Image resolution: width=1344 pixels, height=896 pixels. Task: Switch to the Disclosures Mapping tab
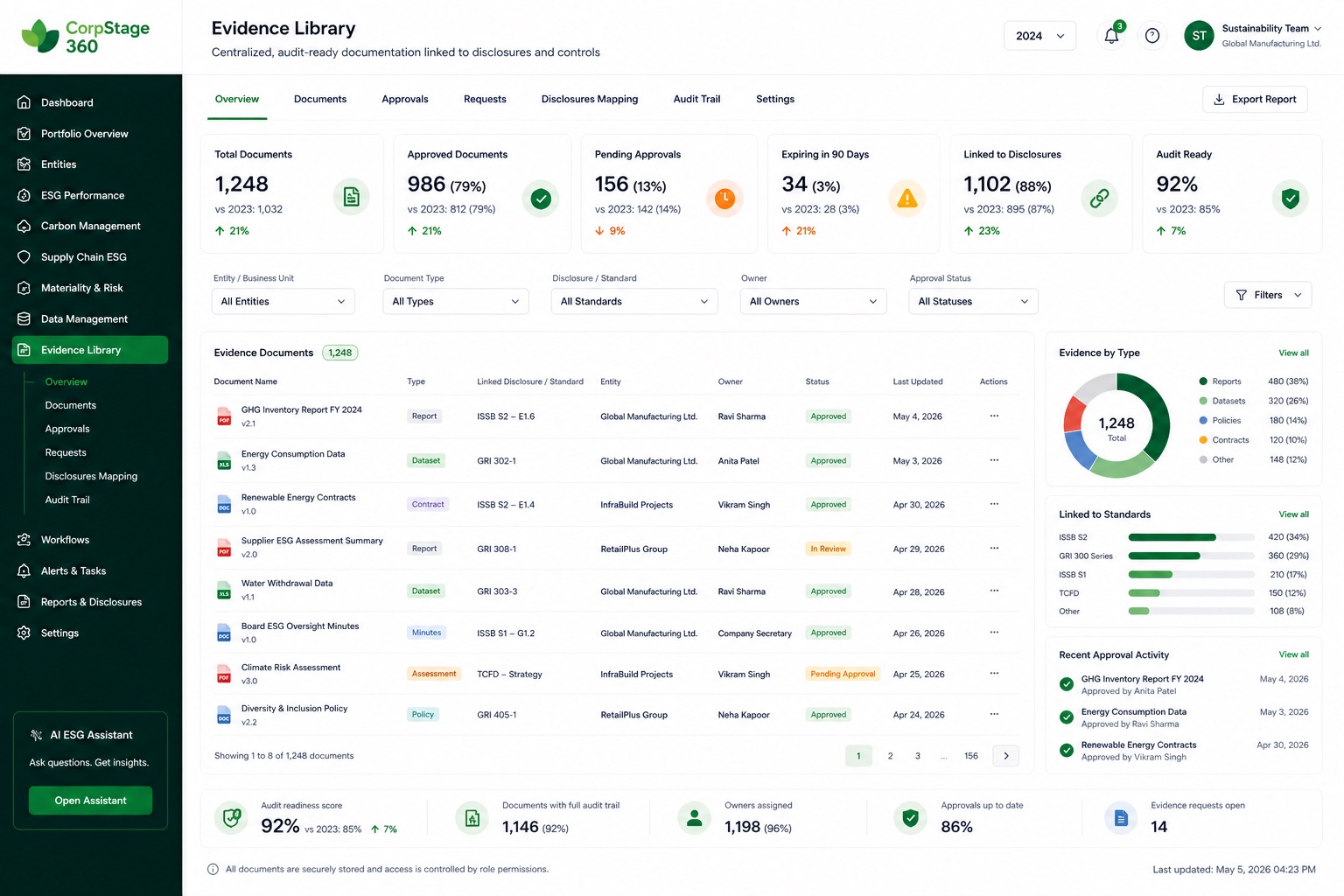point(590,99)
